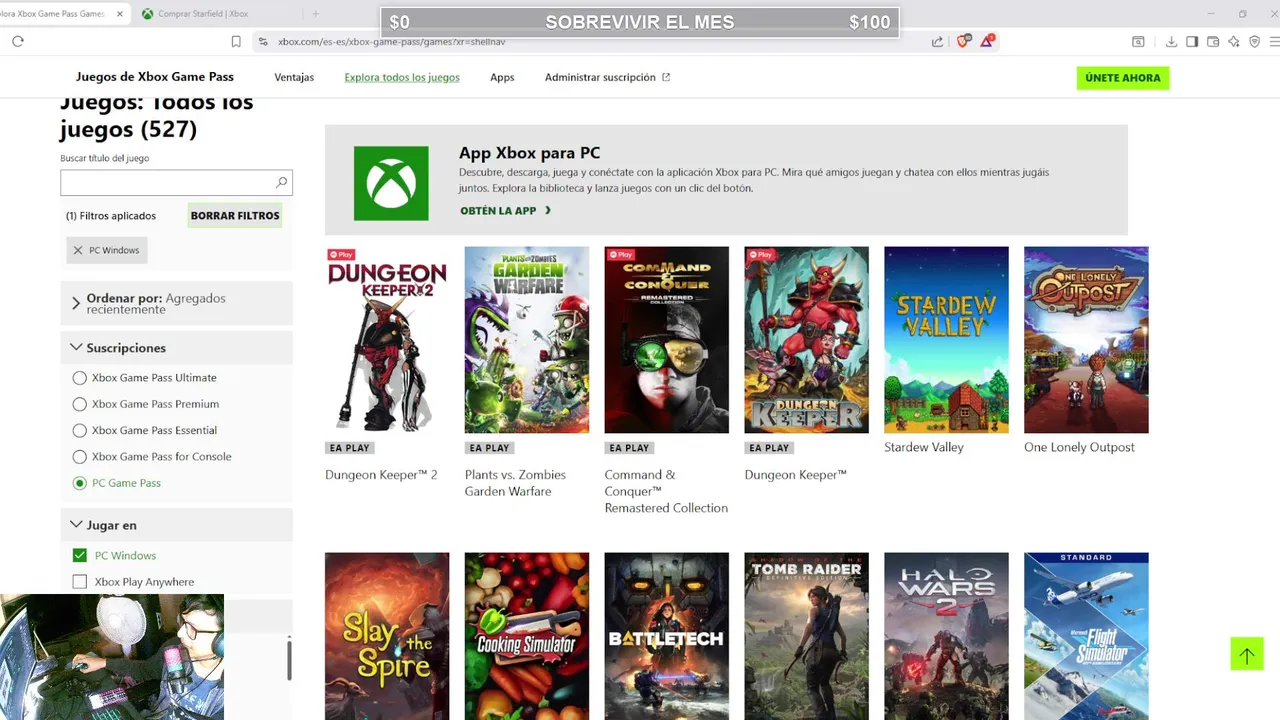Click the BORRAR FILTROS button
The width and height of the screenshot is (1280, 720).
coord(235,215)
